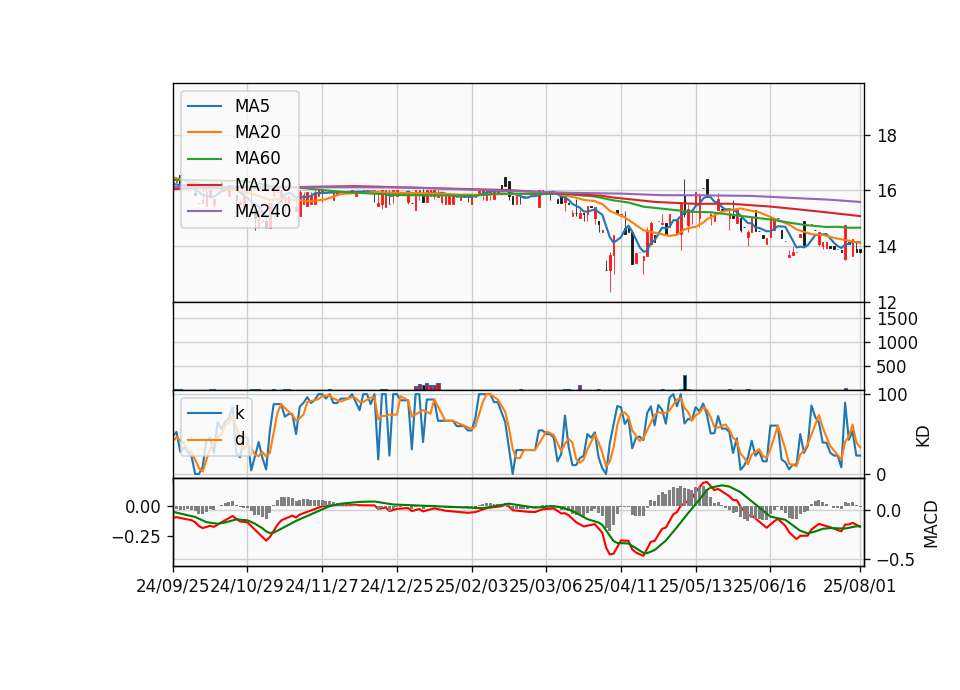Click the price axis value 14
Viewport: 960px width, 690px height.
[887, 247]
